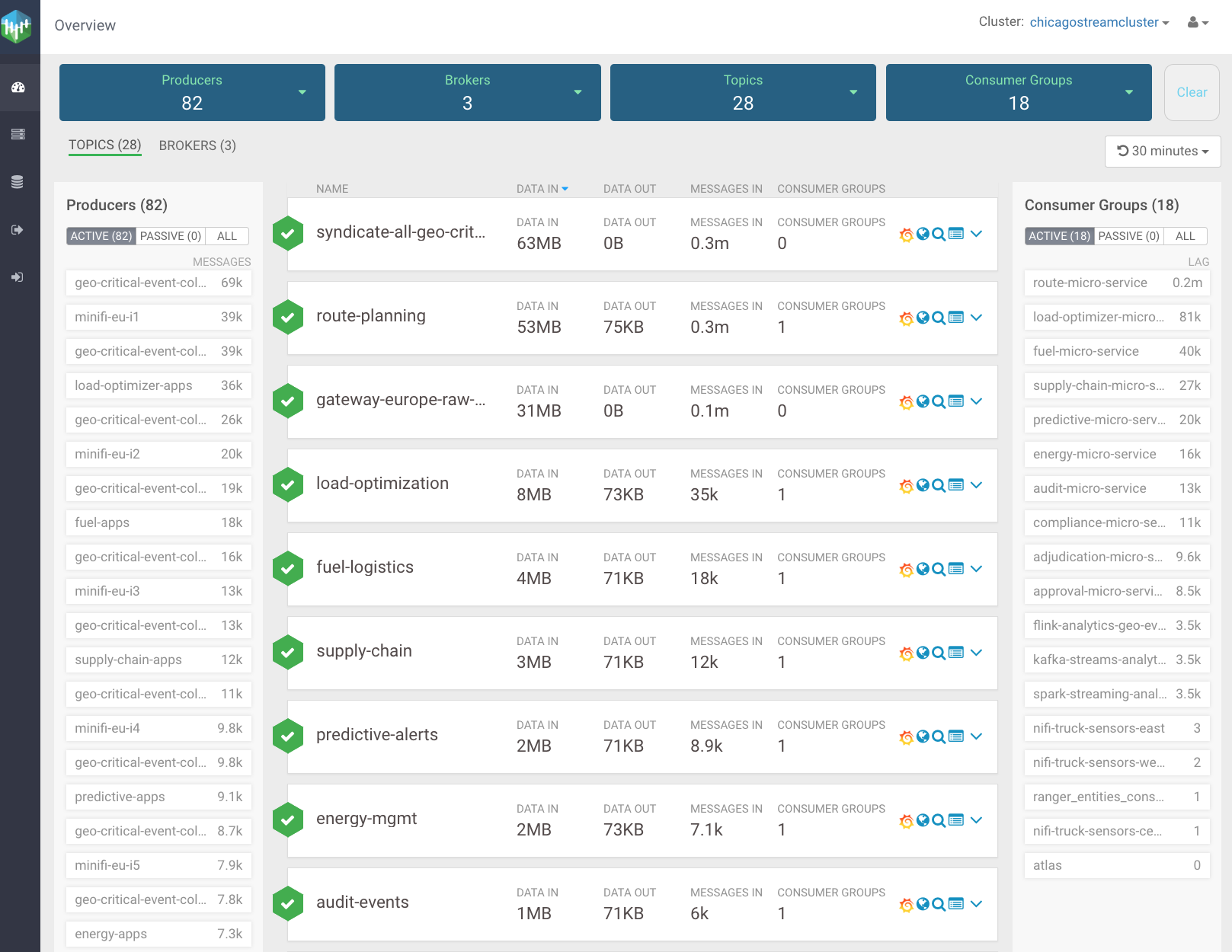1232x952 pixels.
Task: Open the chicagostreamcluster cluster dropdown
Action: click(1099, 23)
